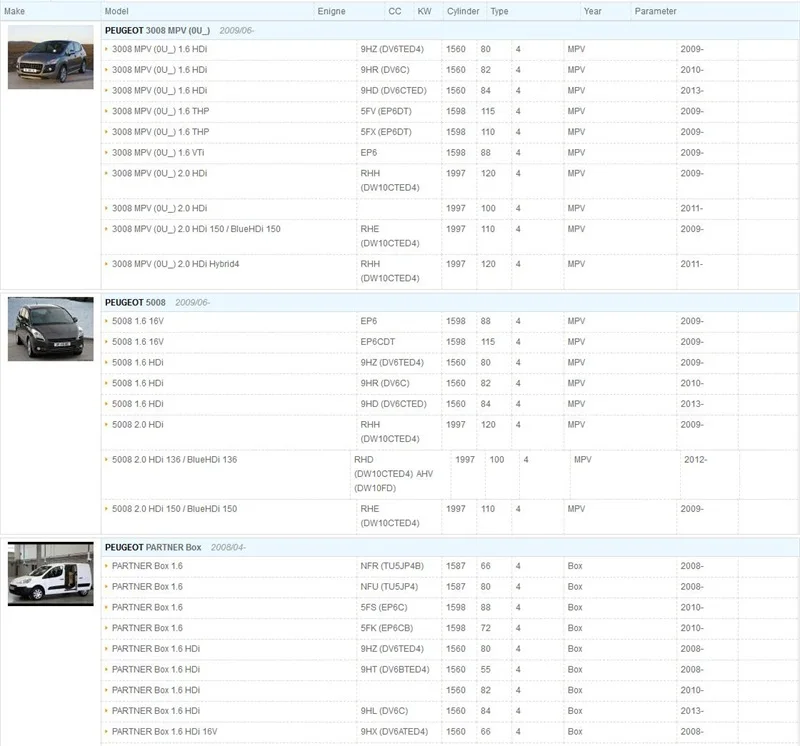Screen dimensions: 800x746
Task: Open 5008 1.6 HDi entry with 9HD engine
Action: (x=138, y=404)
